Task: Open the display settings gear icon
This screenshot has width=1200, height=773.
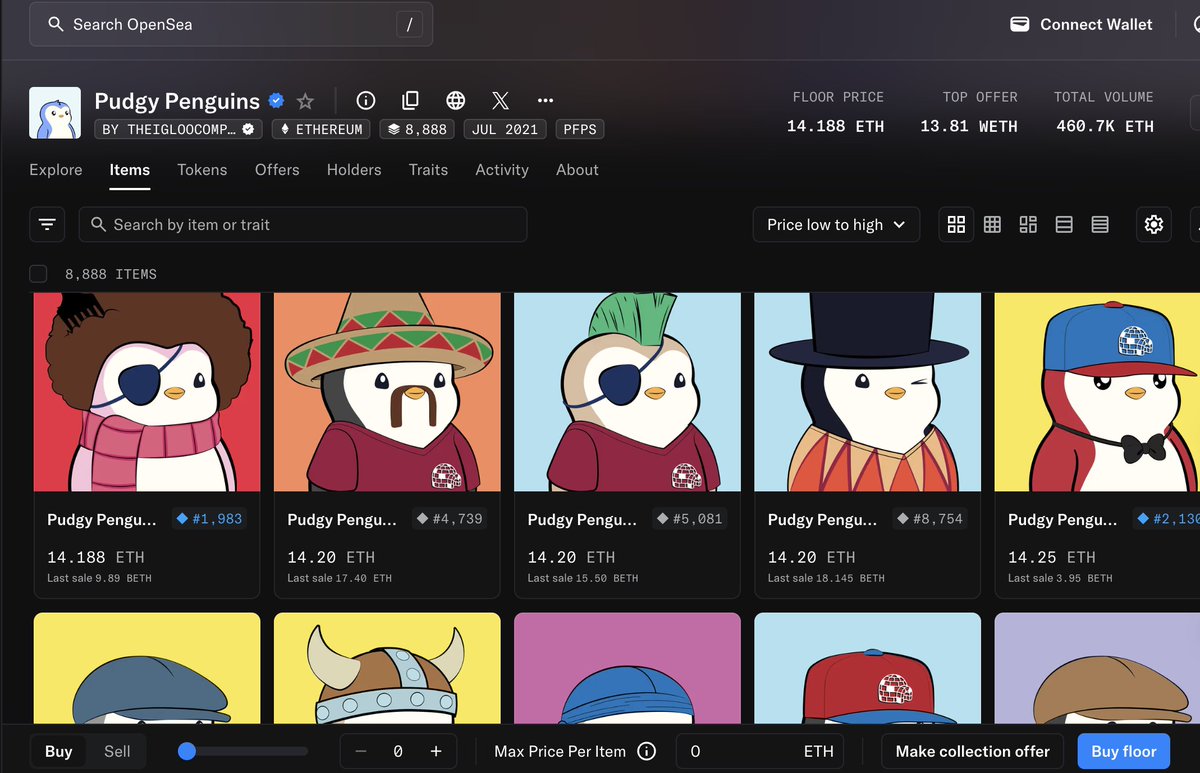Action: [1154, 224]
